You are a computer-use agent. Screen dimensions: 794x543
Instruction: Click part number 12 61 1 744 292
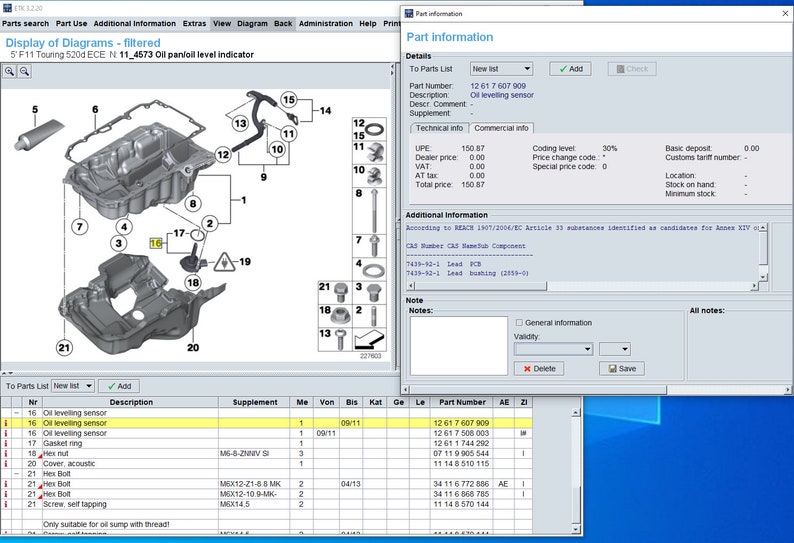461,443
